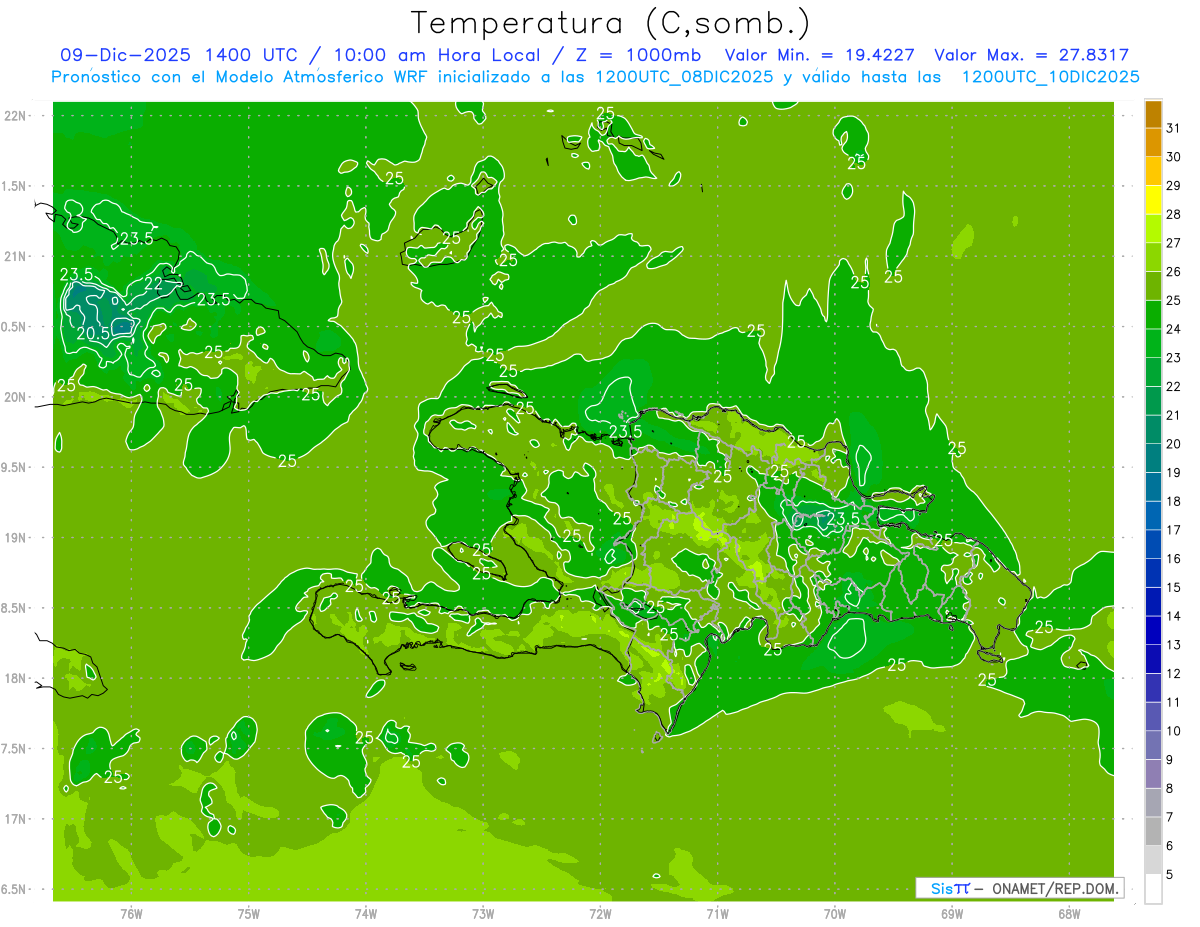This screenshot has width=1200, height=927.
Task: Click the "17N" latitude axis label
Action: tap(15, 819)
